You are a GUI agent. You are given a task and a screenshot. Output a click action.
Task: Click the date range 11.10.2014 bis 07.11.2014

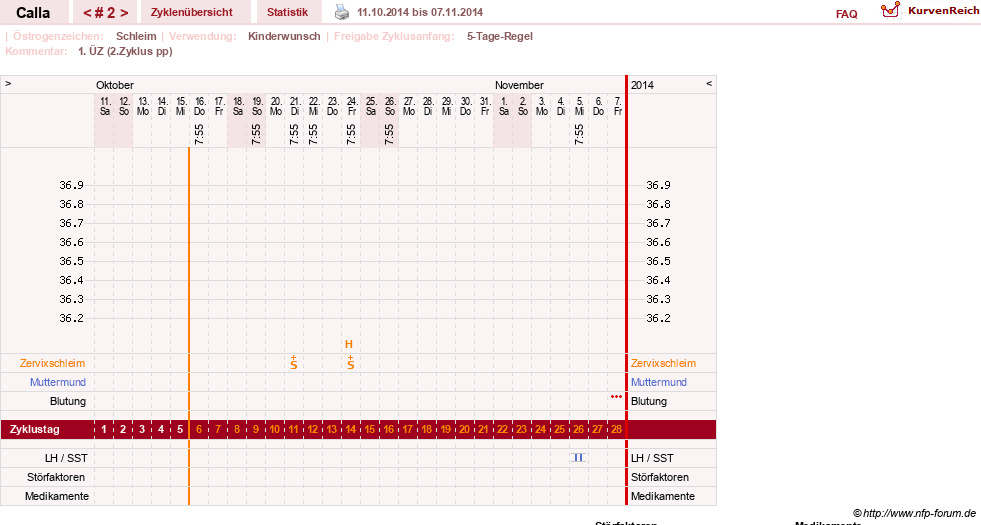420,13
